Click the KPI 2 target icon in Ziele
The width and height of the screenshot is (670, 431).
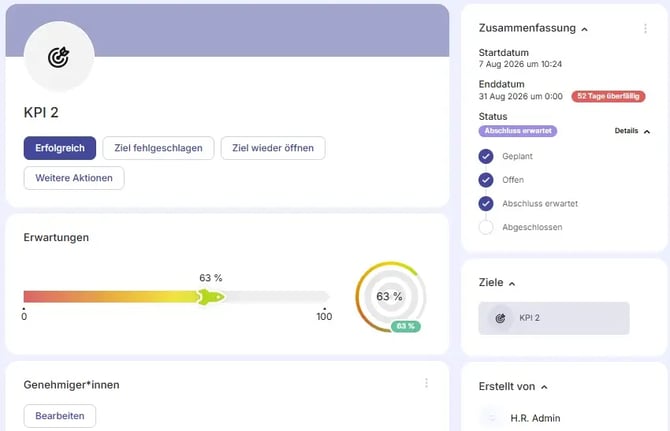tap(500, 318)
